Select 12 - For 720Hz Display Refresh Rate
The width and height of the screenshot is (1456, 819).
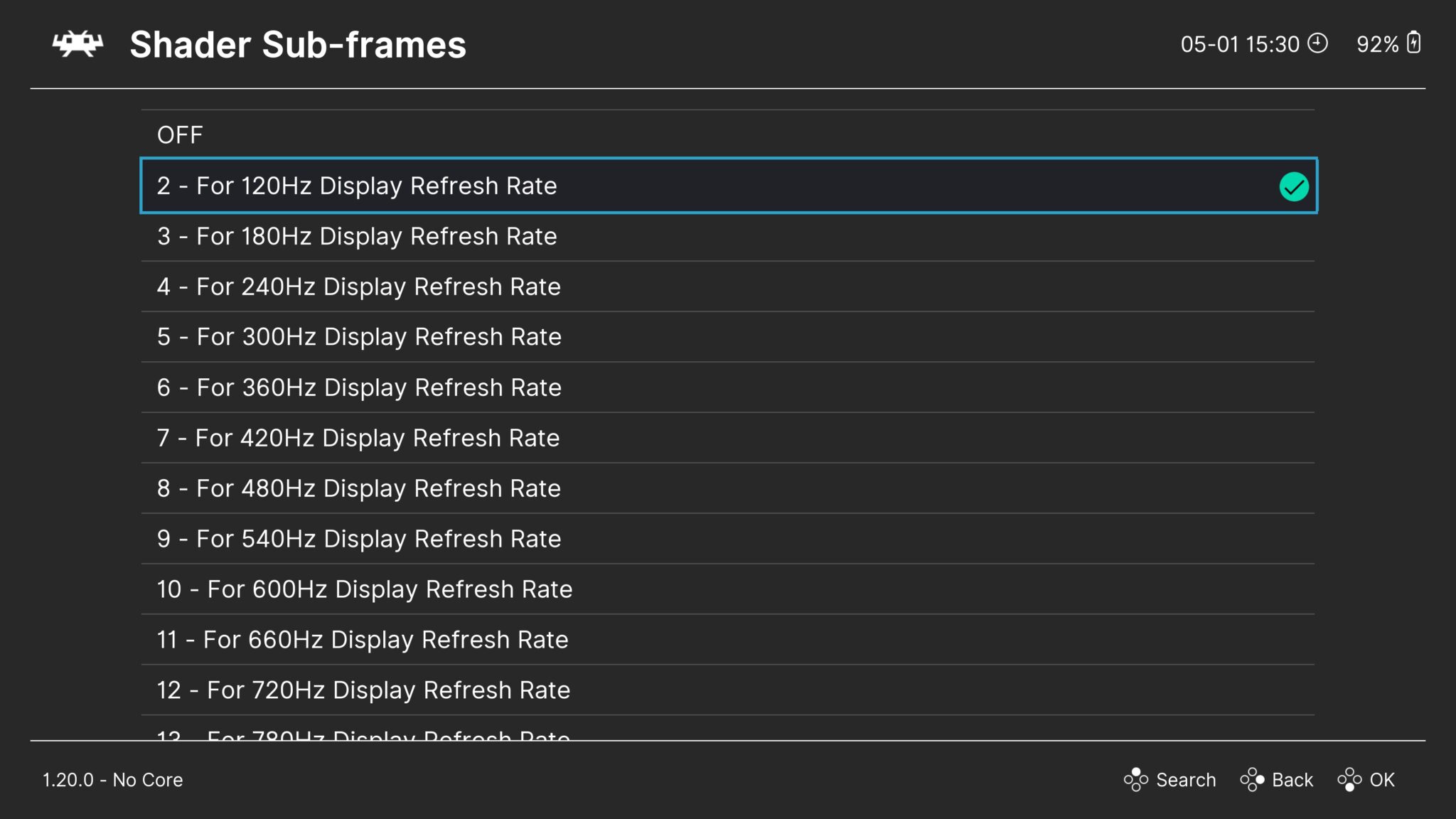pyautogui.click(x=363, y=690)
